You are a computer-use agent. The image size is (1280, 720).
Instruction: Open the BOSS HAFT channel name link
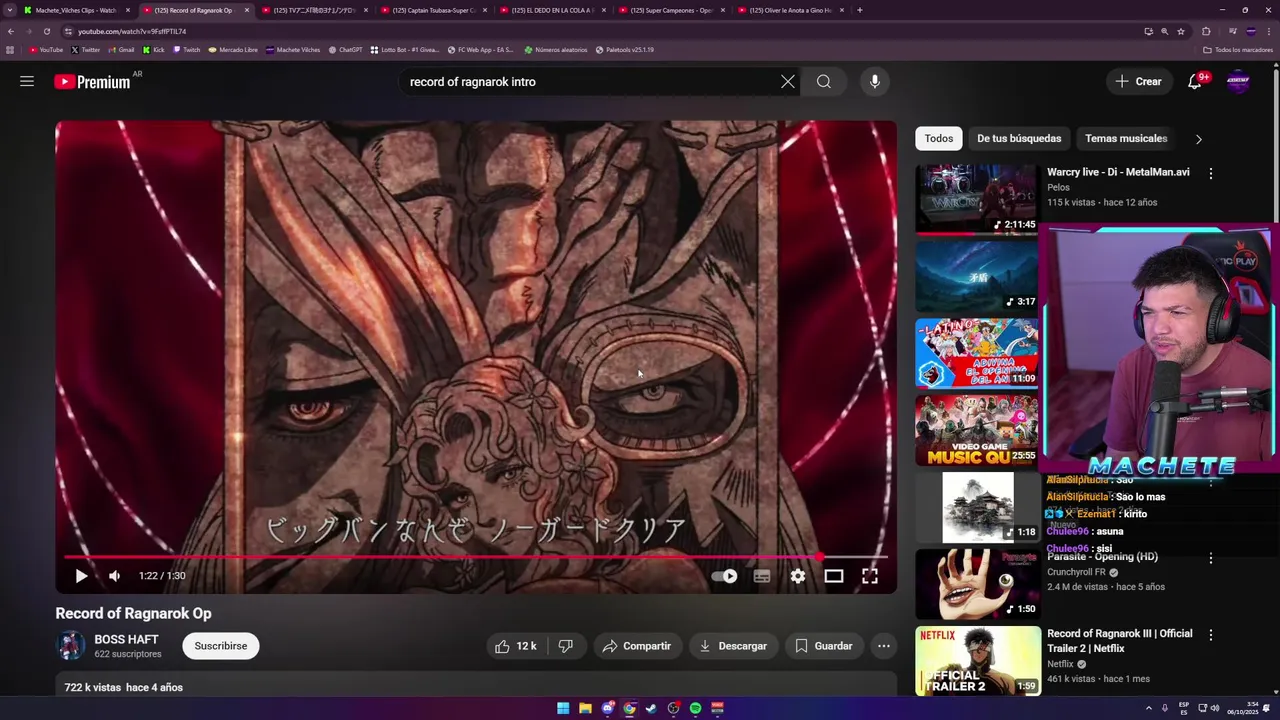pyautogui.click(x=126, y=640)
